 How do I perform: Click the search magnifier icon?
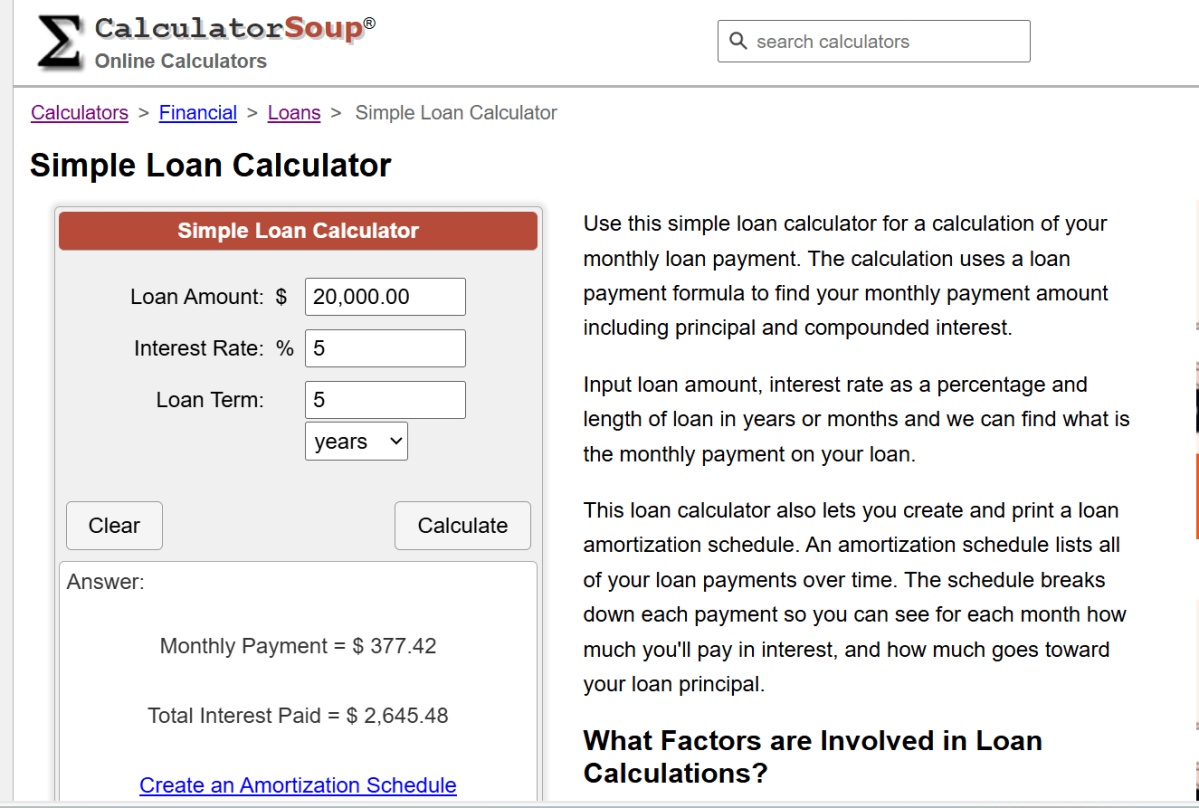tap(738, 41)
